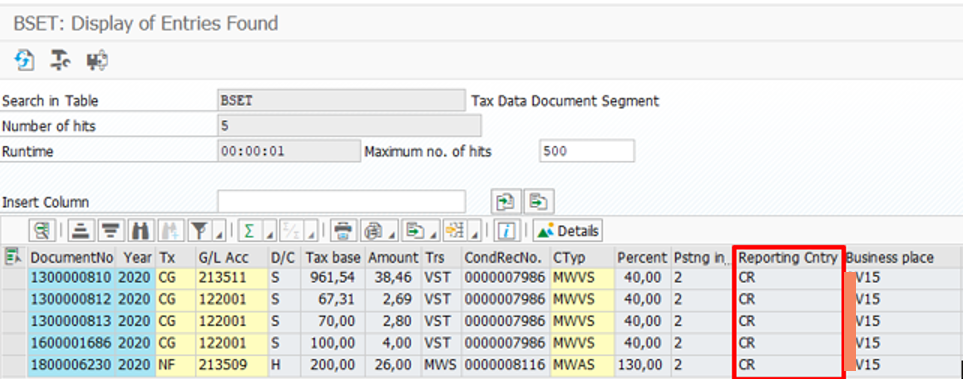964x379 pixels.
Task: Click the Insert Column input field
Action: [342, 201]
